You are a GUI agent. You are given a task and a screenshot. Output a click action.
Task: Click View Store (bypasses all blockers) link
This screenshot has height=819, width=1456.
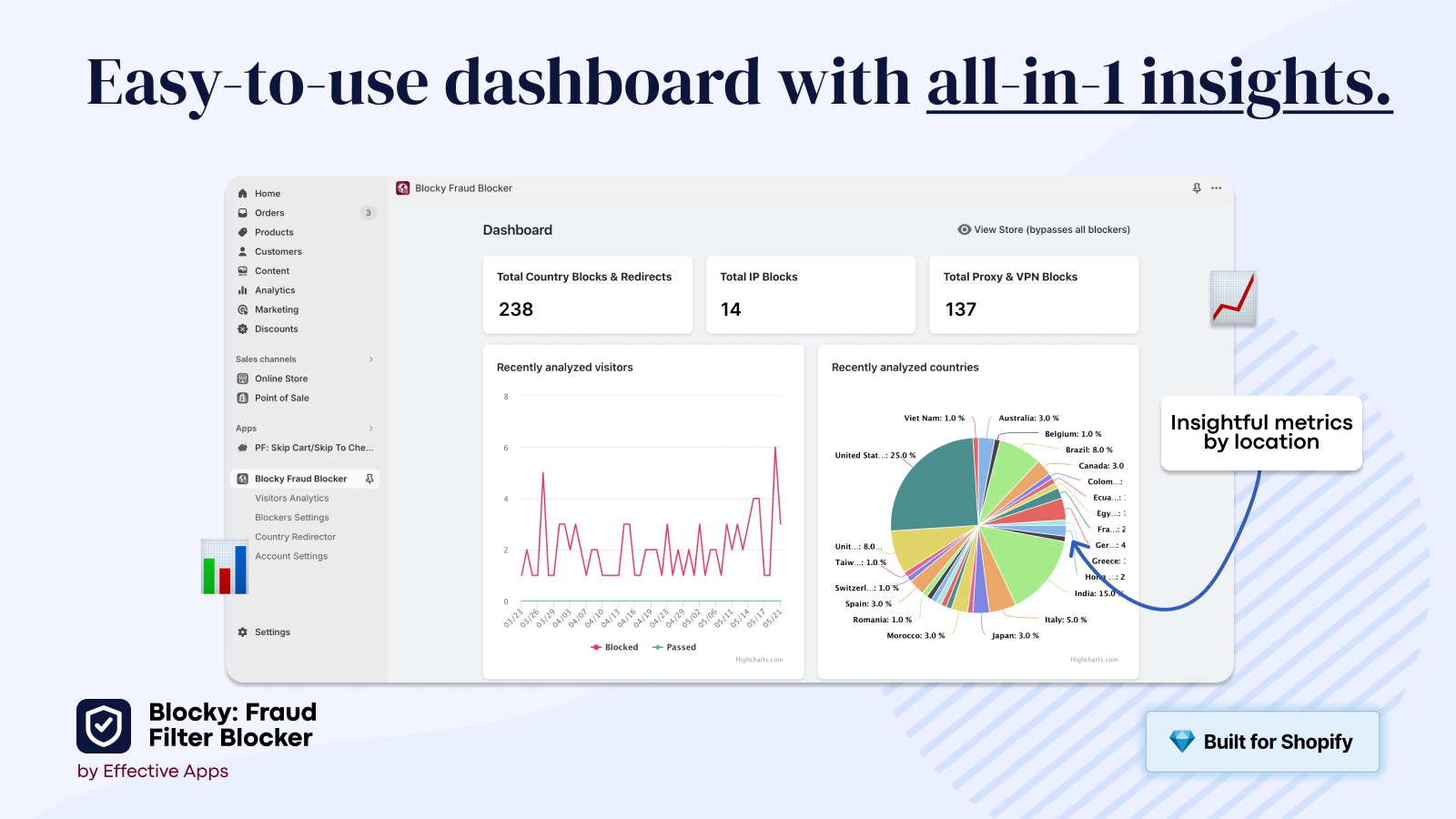click(x=1052, y=229)
